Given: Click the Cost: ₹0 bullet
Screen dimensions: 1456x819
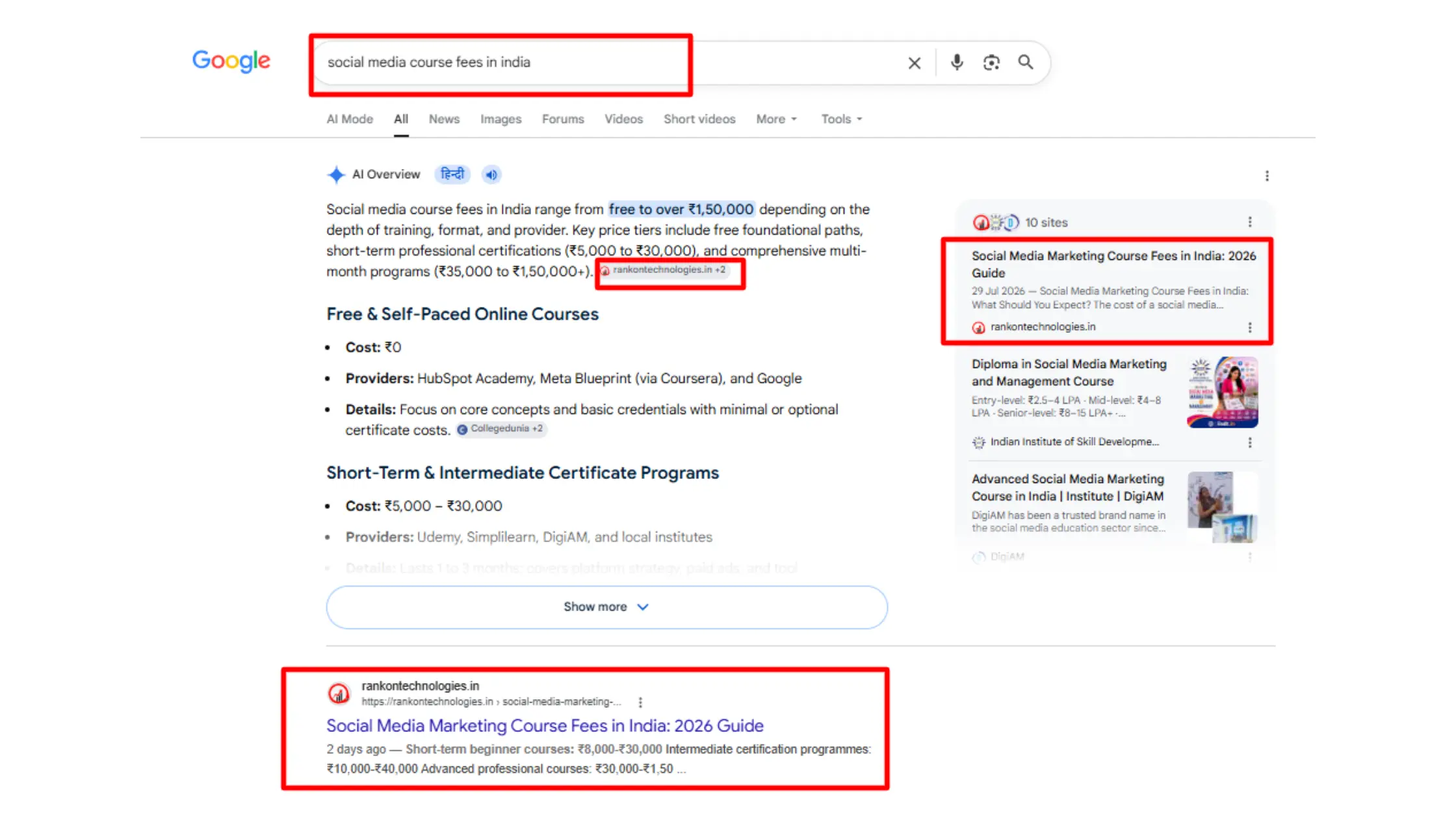Looking at the screenshot, I should 373,347.
